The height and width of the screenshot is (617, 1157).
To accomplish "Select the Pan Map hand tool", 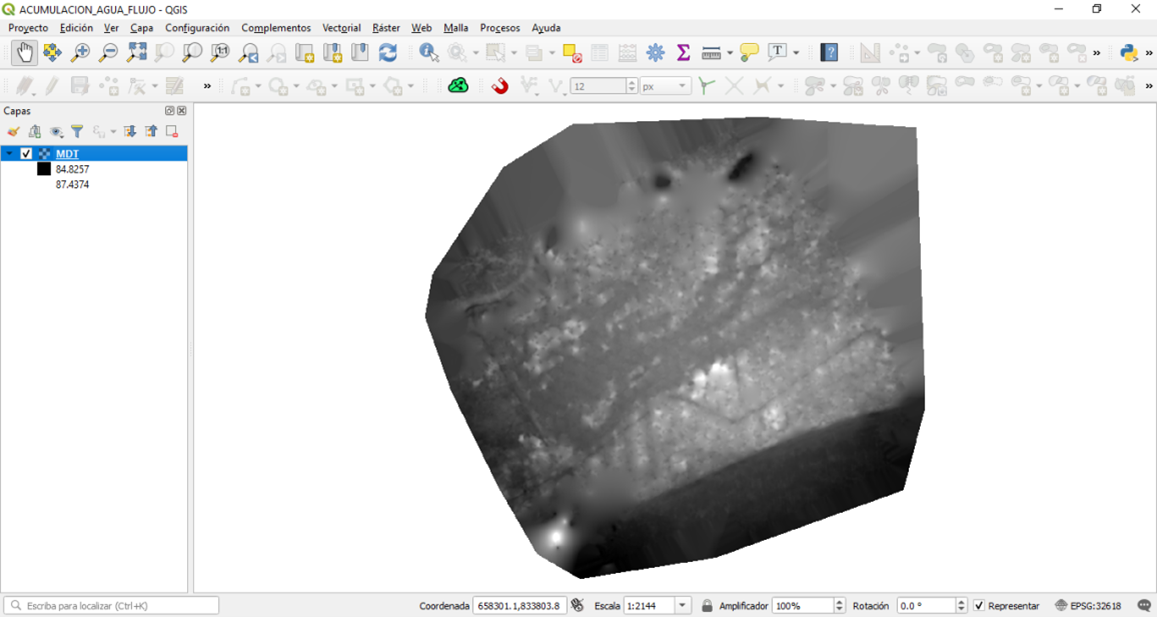I will click(24, 52).
